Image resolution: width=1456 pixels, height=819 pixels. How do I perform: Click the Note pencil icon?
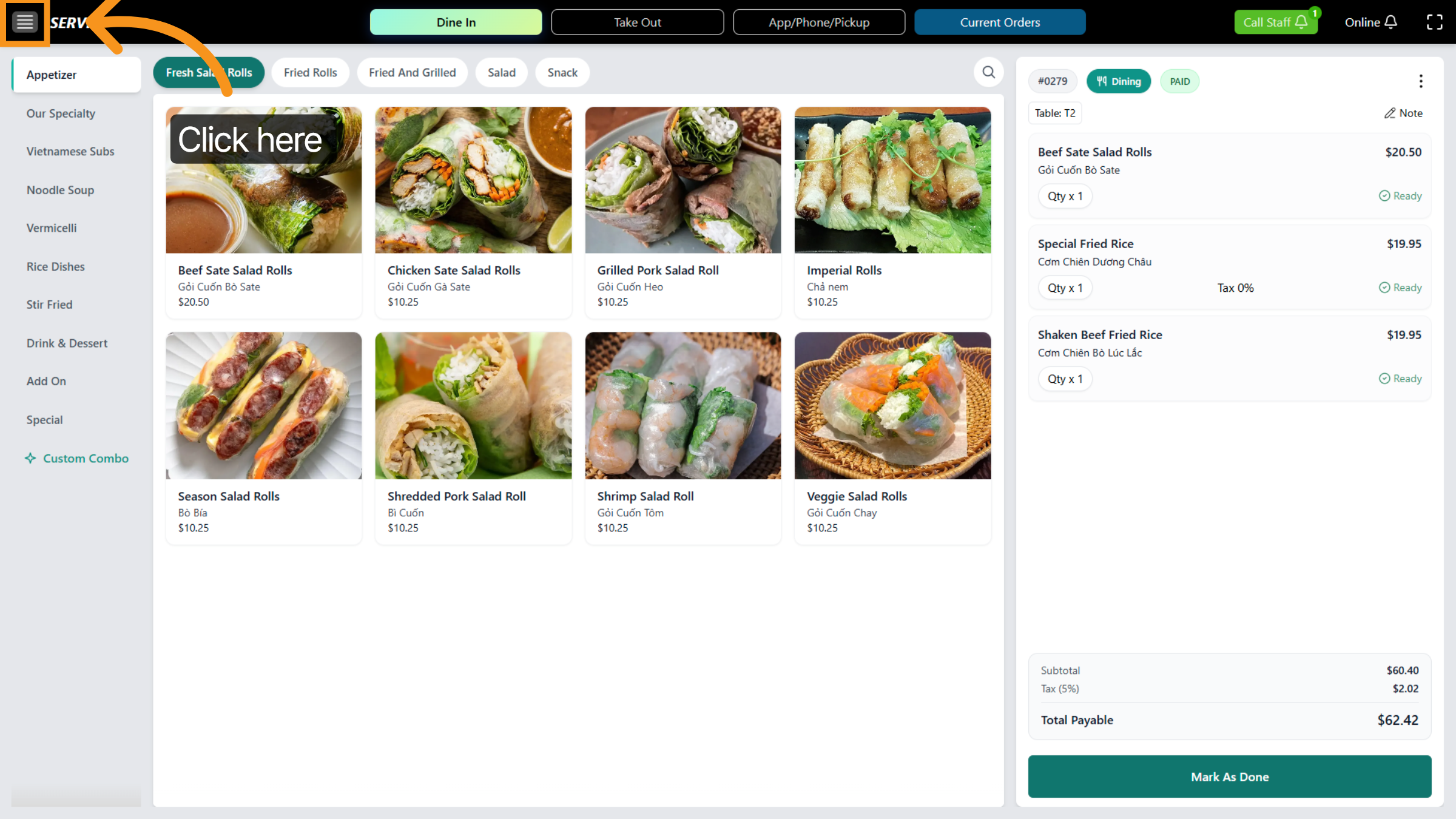pos(1389,113)
